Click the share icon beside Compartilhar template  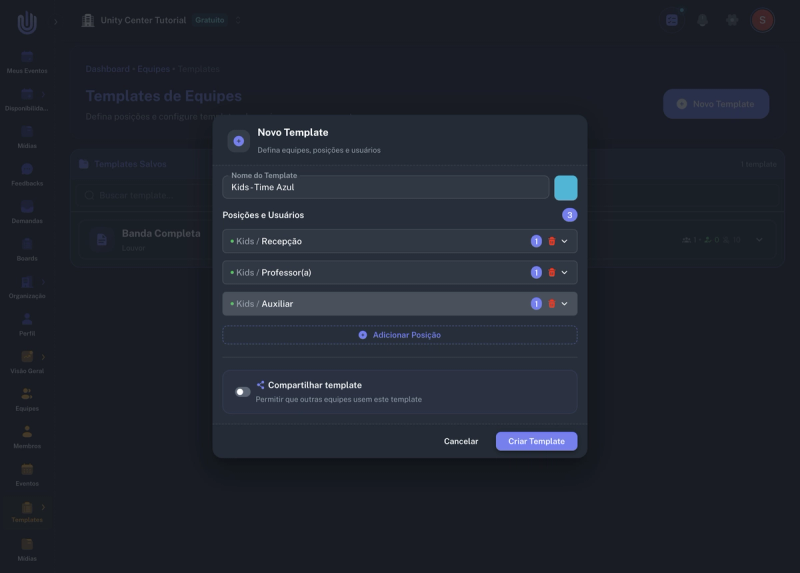coord(260,385)
